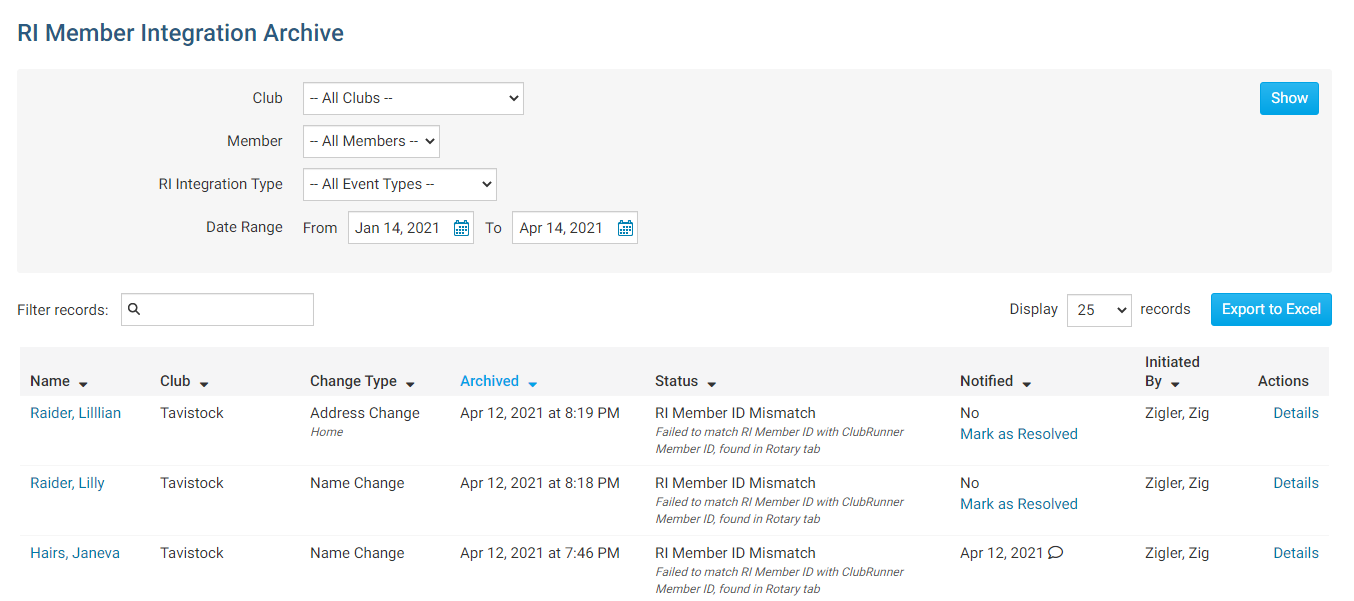Toggle Archived column sort arrow
1354x601 pixels.
click(532, 384)
